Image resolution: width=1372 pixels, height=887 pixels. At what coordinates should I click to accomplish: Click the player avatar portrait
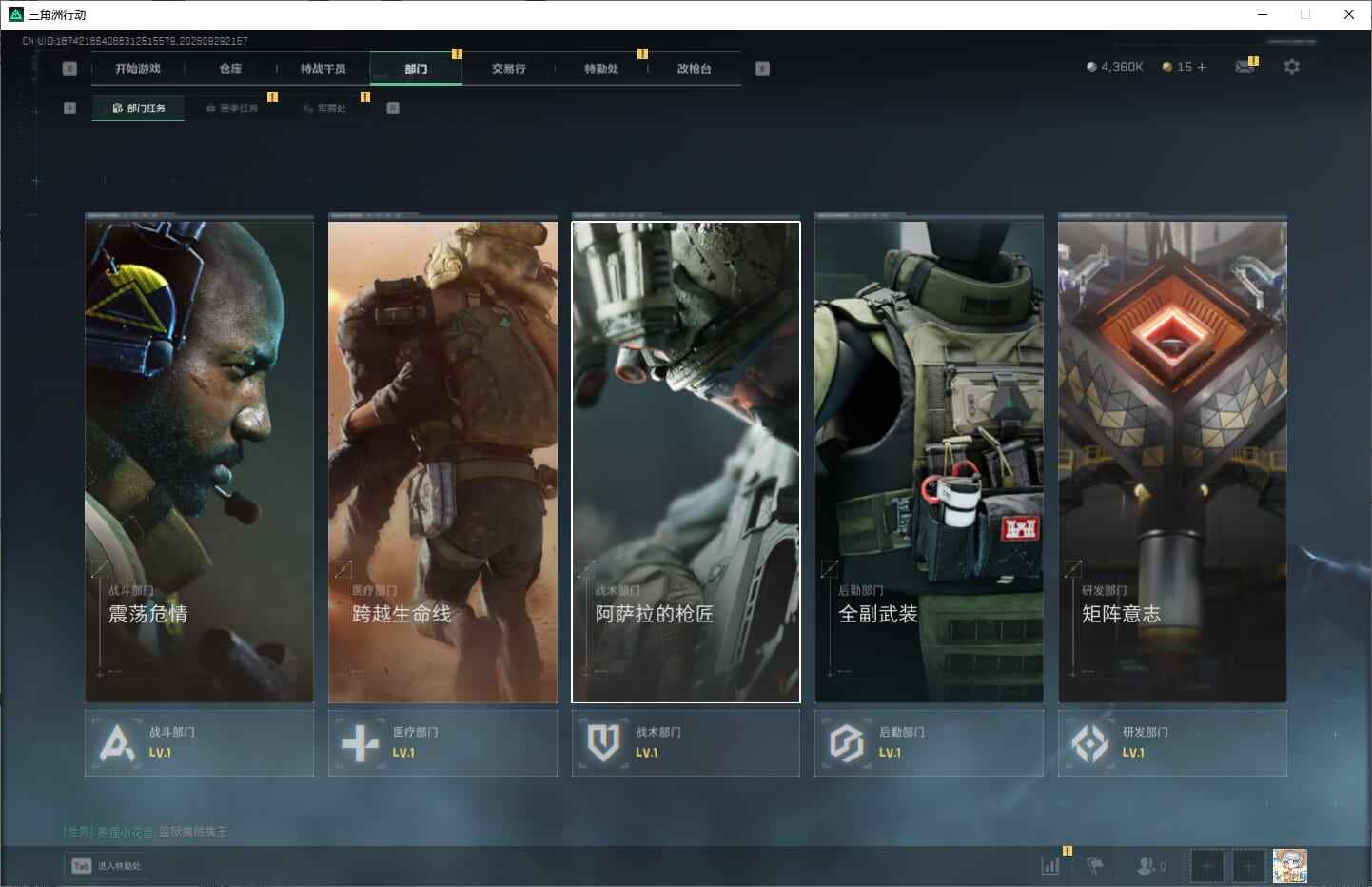1290,866
